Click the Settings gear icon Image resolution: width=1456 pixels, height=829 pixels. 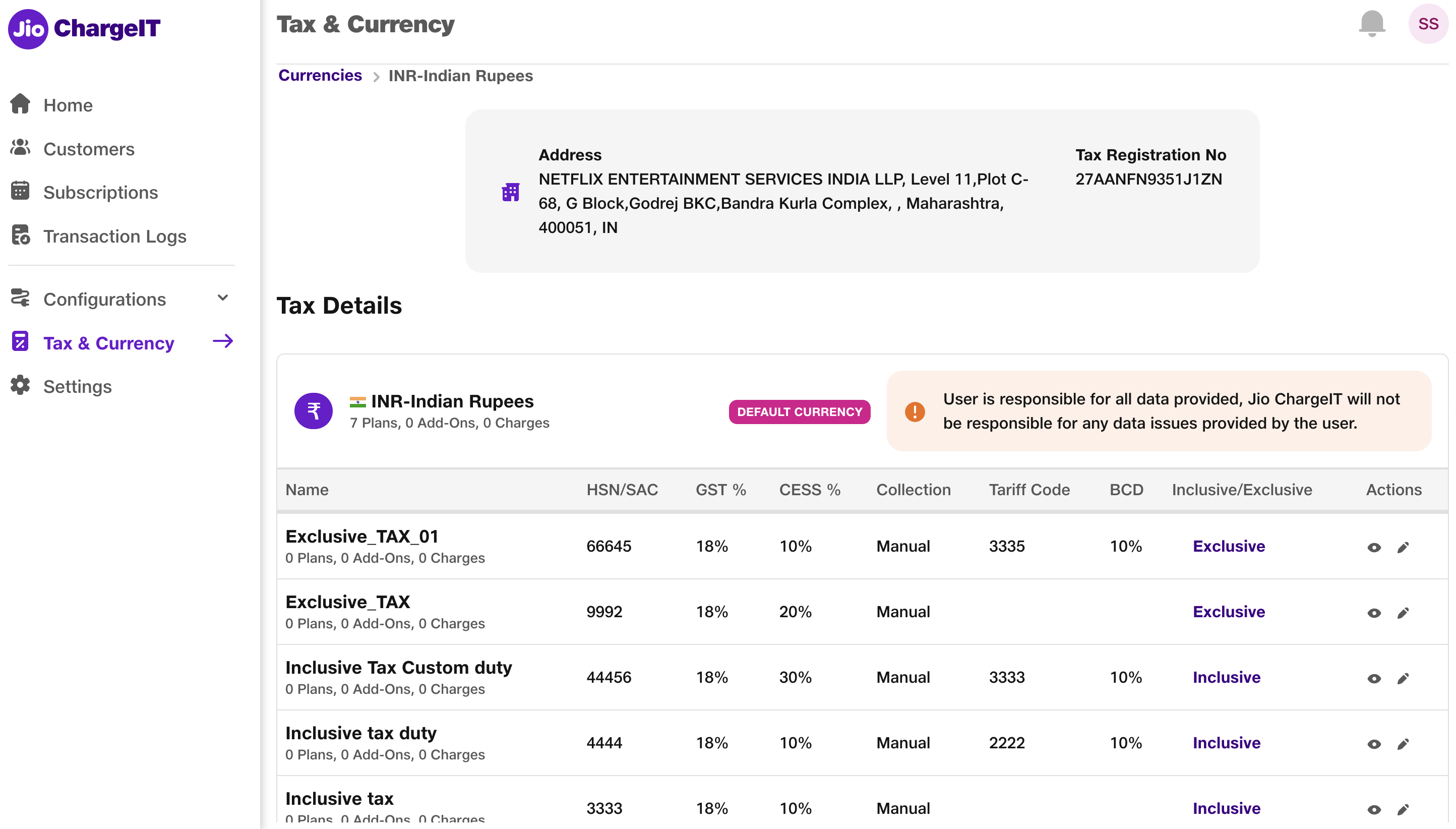[21, 385]
